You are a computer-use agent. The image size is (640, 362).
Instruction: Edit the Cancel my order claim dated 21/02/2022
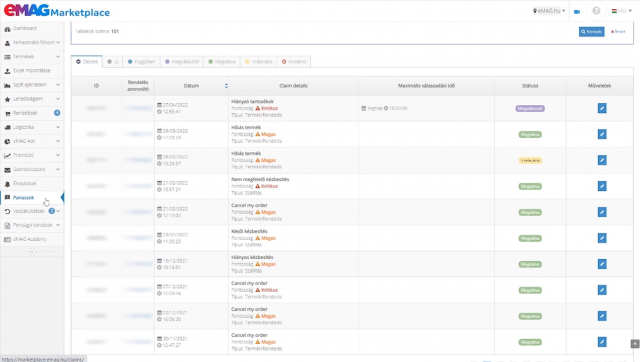tap(602, 212)
